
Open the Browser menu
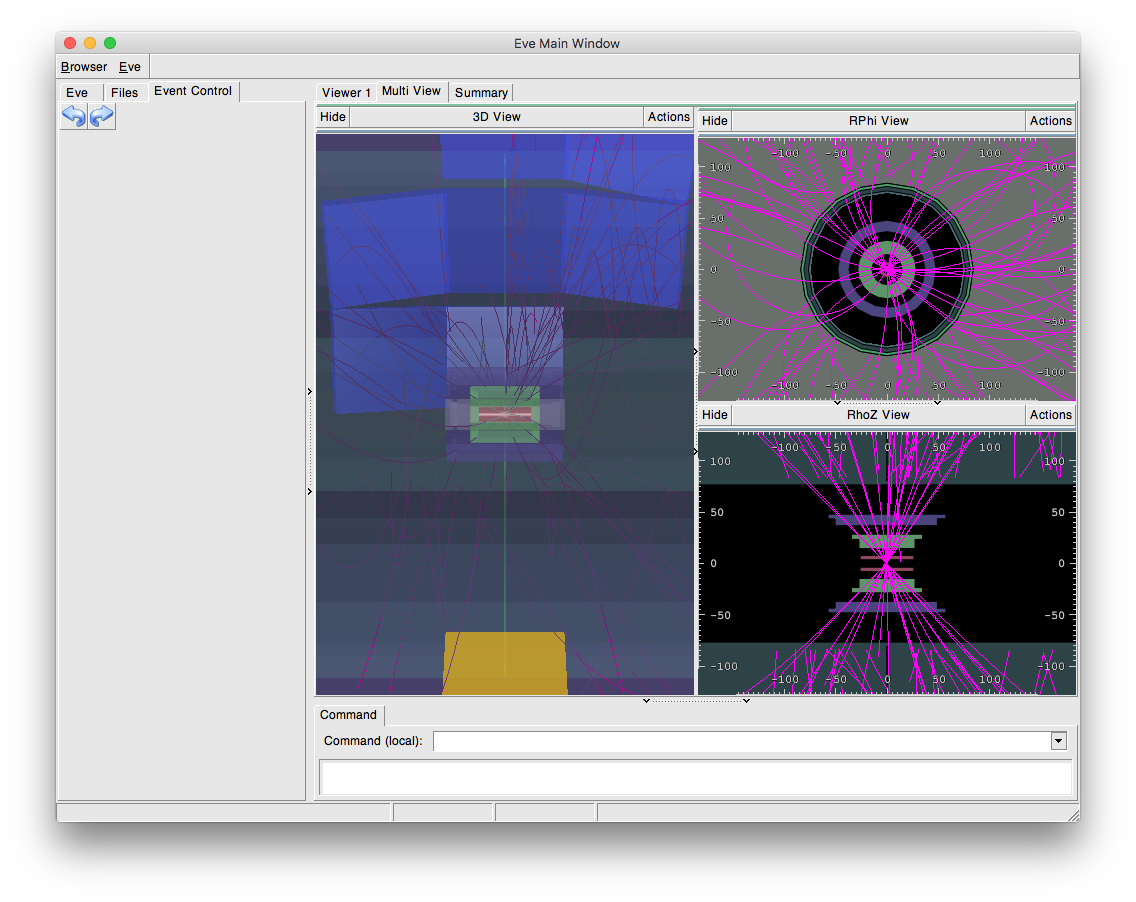[84, 67]
